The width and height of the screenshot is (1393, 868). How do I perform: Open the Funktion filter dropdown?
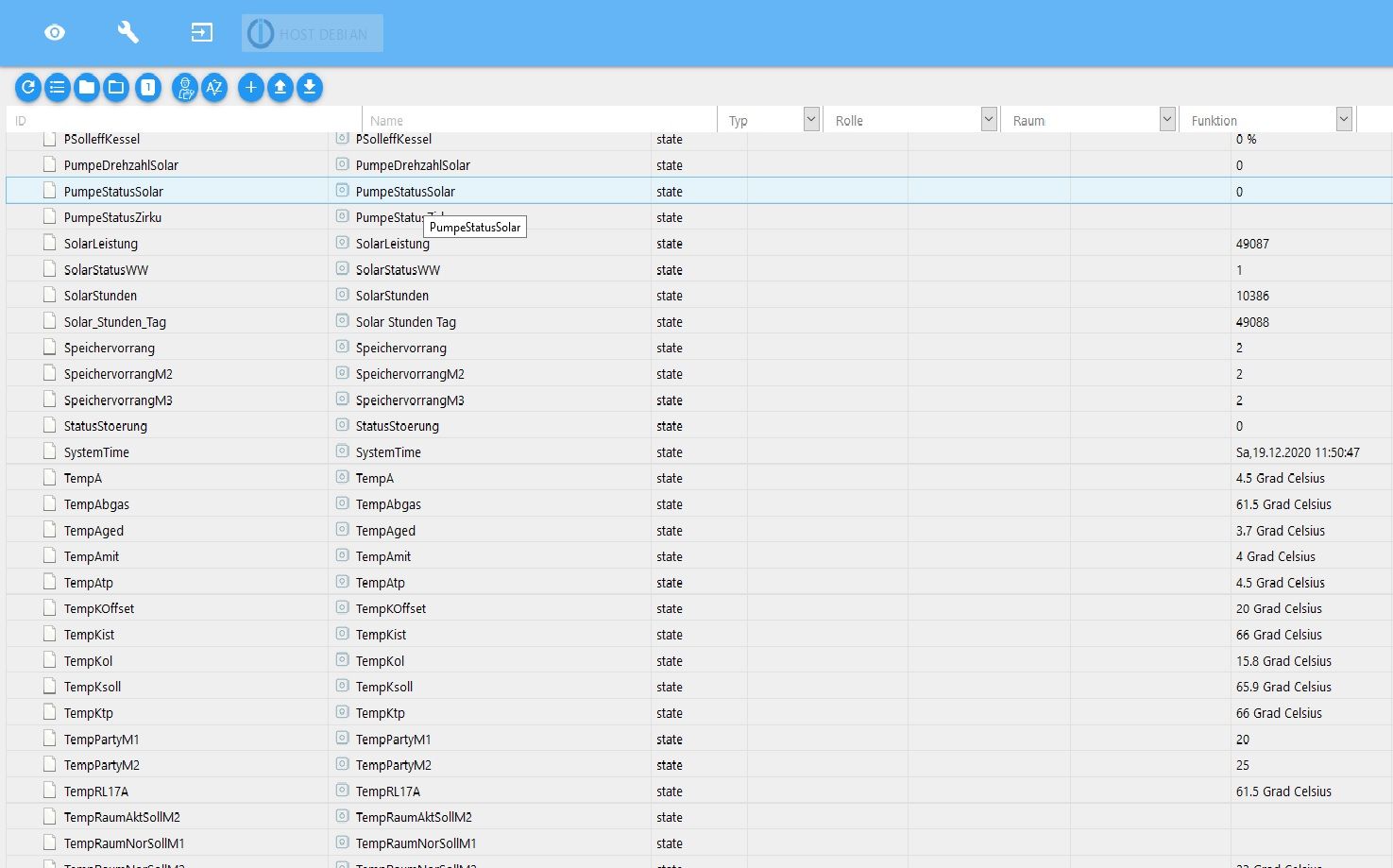click(x=1344, y=119)
